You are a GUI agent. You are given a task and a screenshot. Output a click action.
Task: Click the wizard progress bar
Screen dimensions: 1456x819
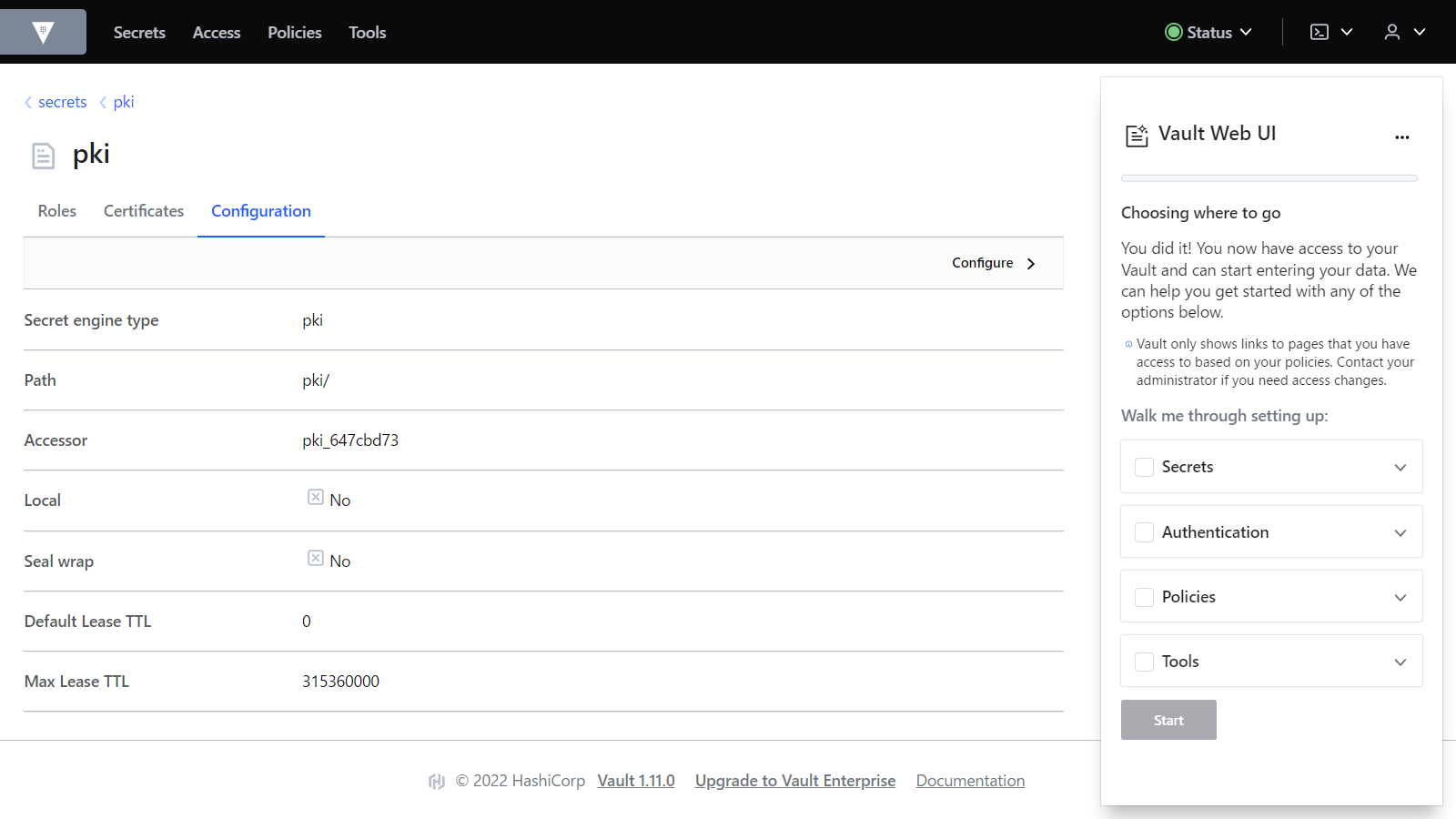(x=1269, y=178)
